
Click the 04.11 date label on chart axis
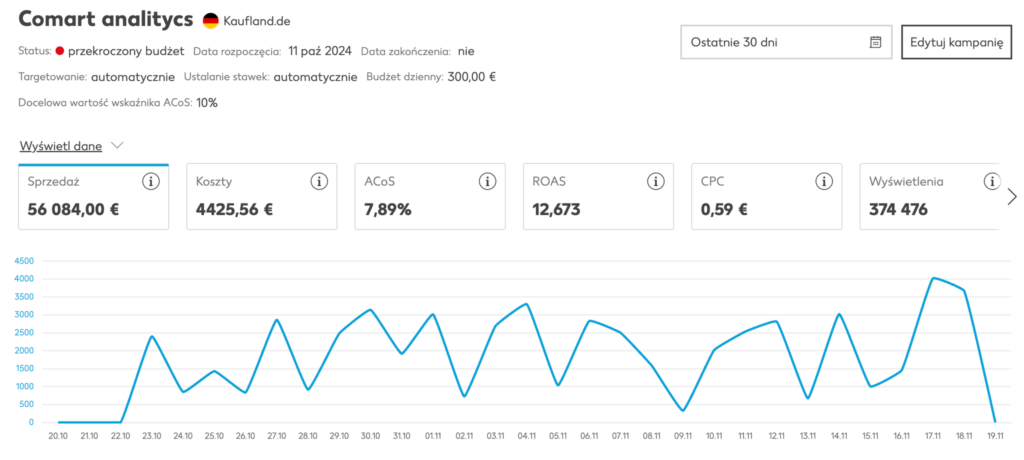click(526, 436)
